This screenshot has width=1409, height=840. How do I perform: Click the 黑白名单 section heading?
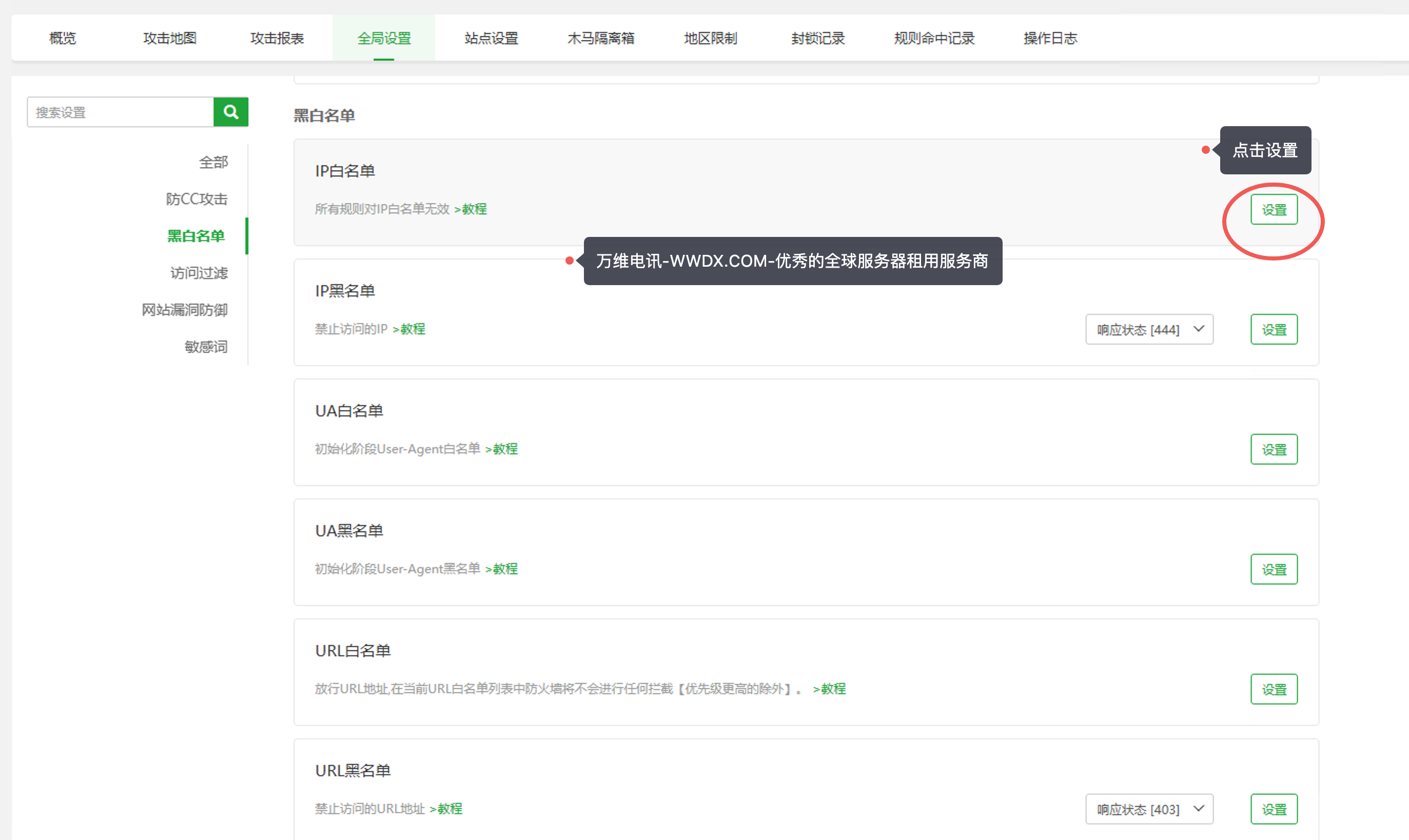click(324, 116)
